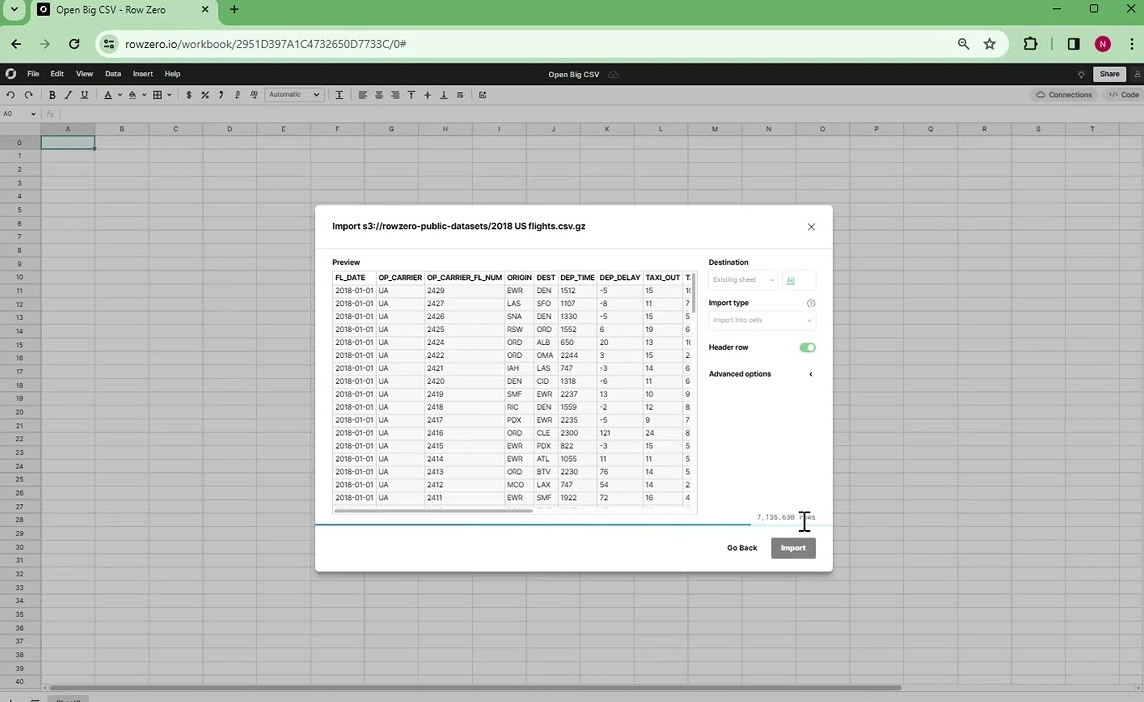
Task: Open the Import into cells dropdown
Action: tap(762, 320)
